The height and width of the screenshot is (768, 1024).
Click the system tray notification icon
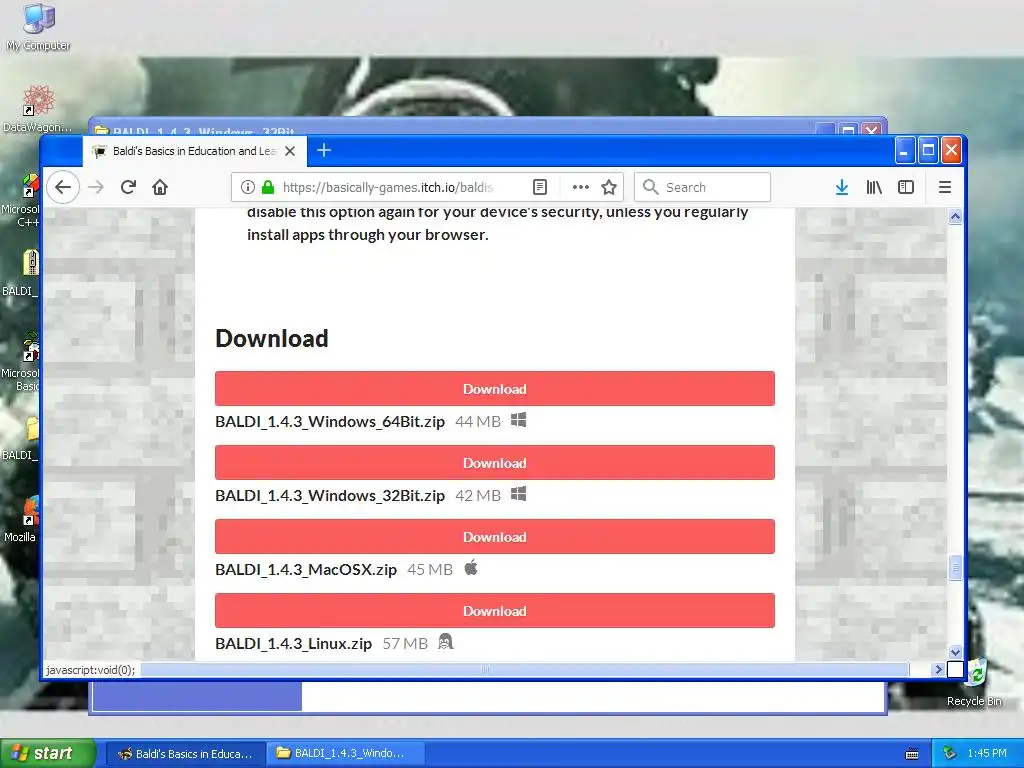(x=950, y=754)
